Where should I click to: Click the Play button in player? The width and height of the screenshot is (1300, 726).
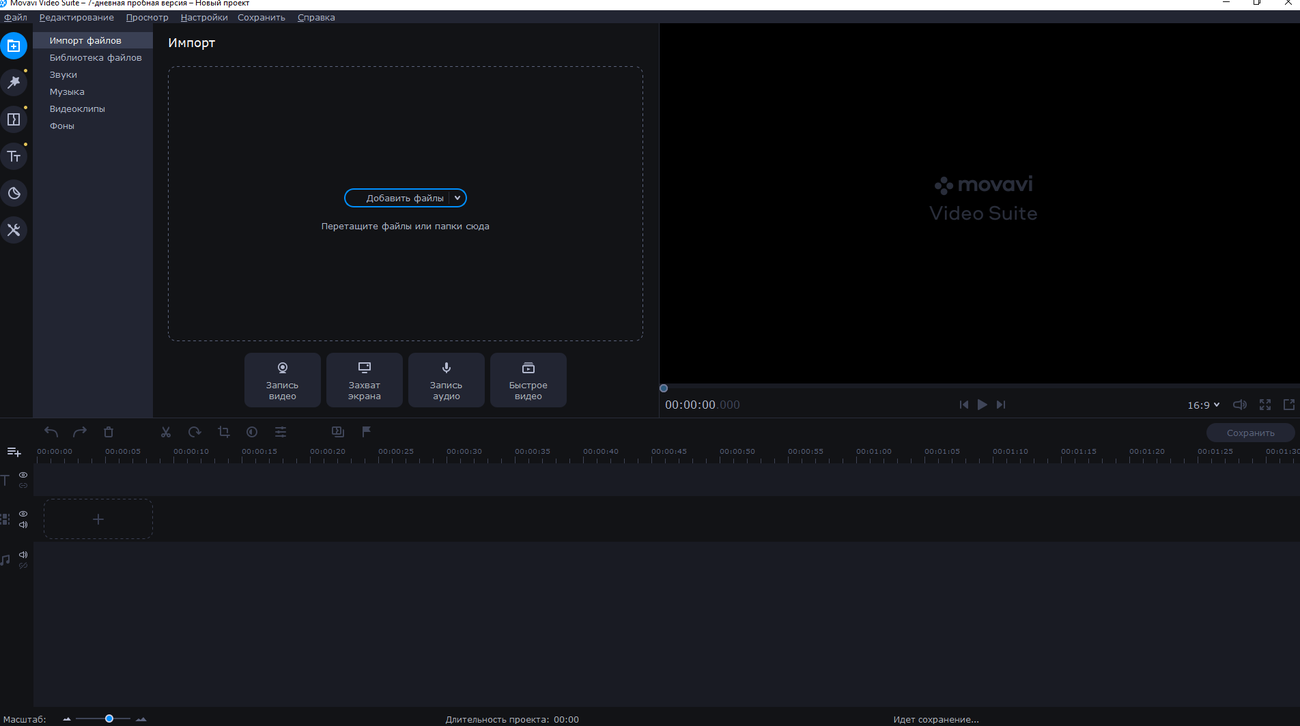tap(982, 405)
